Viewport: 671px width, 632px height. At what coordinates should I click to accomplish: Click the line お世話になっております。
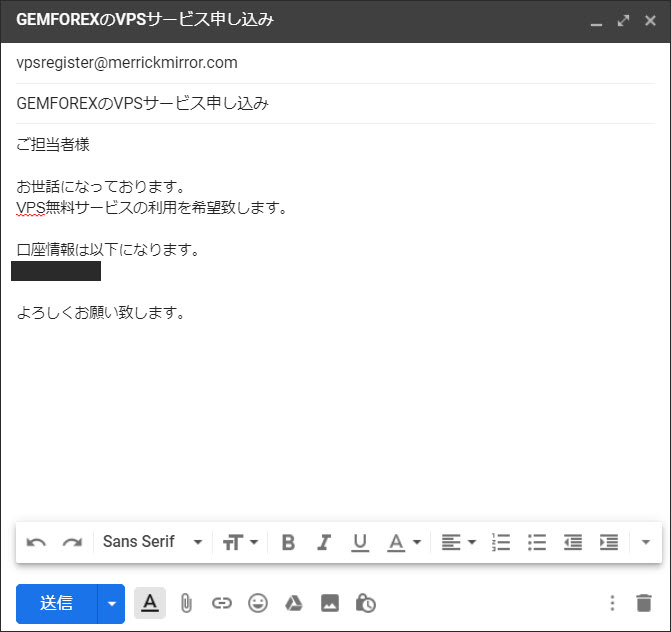pyautogui.click(x=101, y=187)
